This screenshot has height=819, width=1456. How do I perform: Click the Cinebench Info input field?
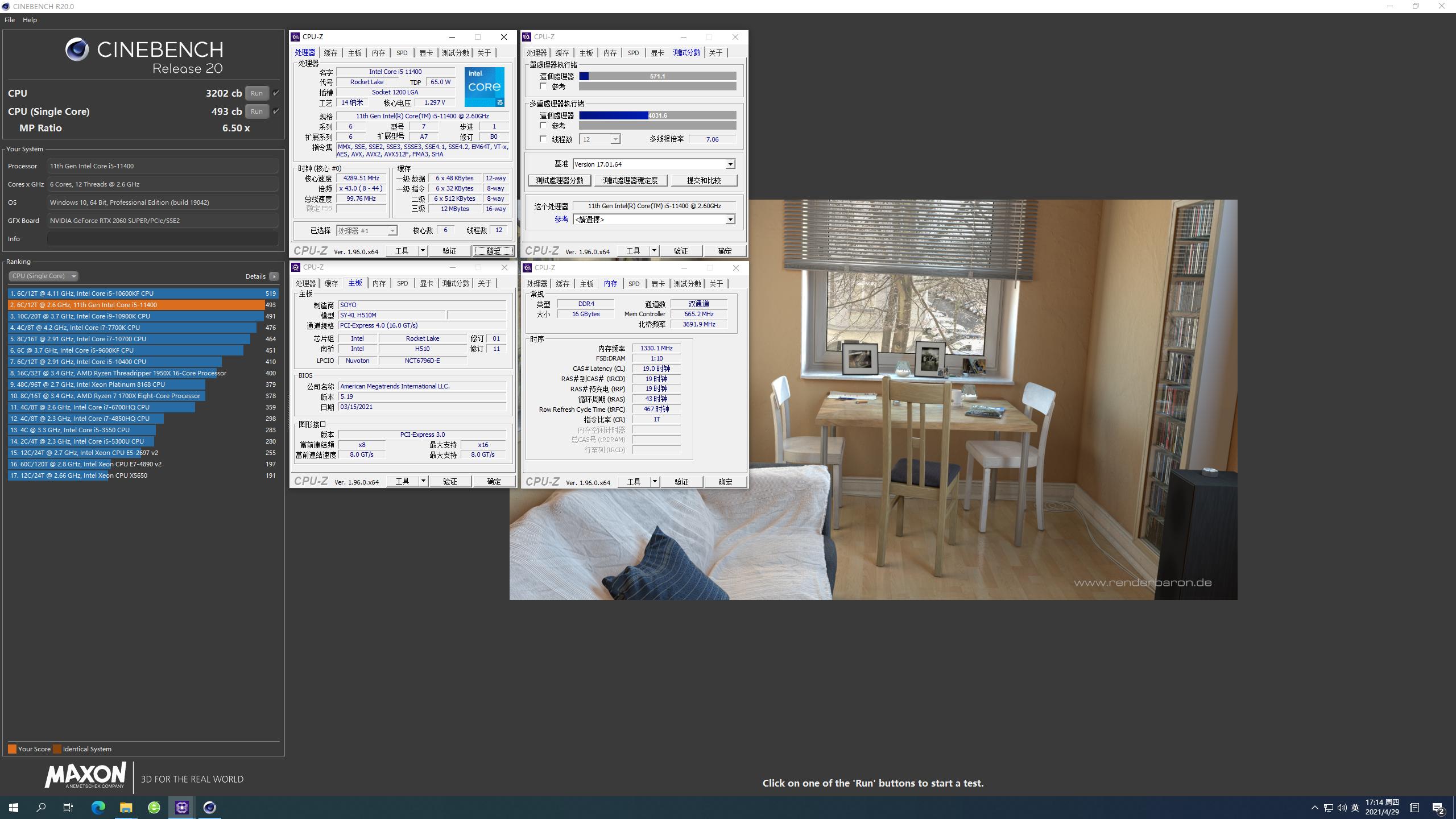tap(163, 239)
